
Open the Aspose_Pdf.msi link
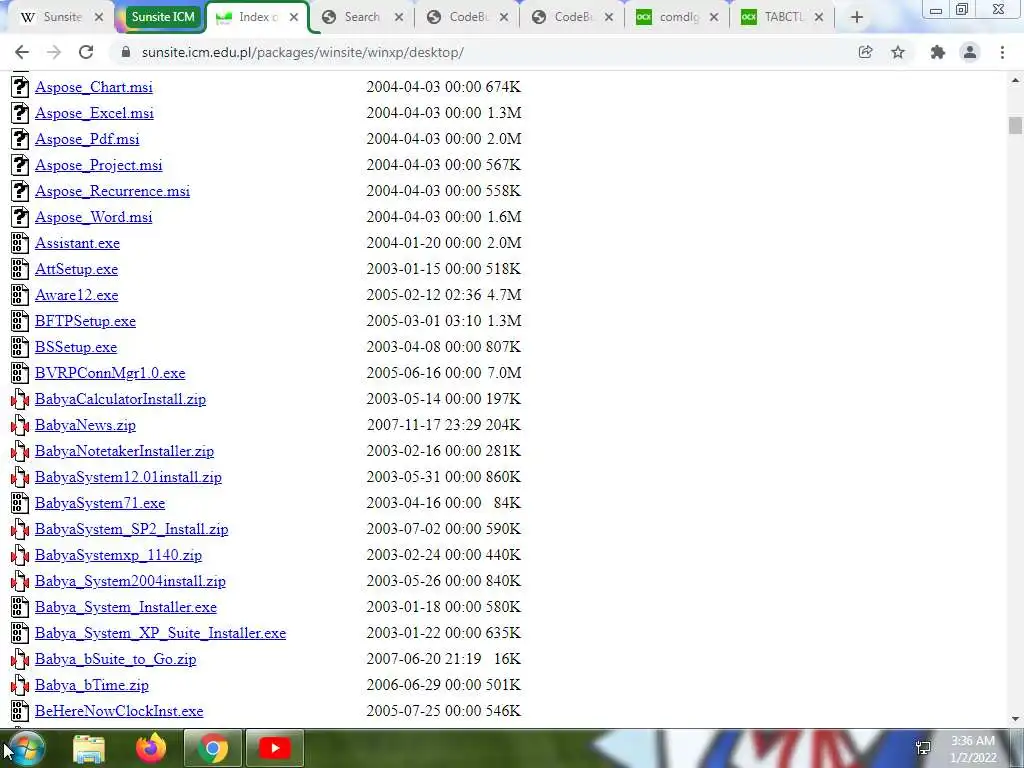pos(87,139)
